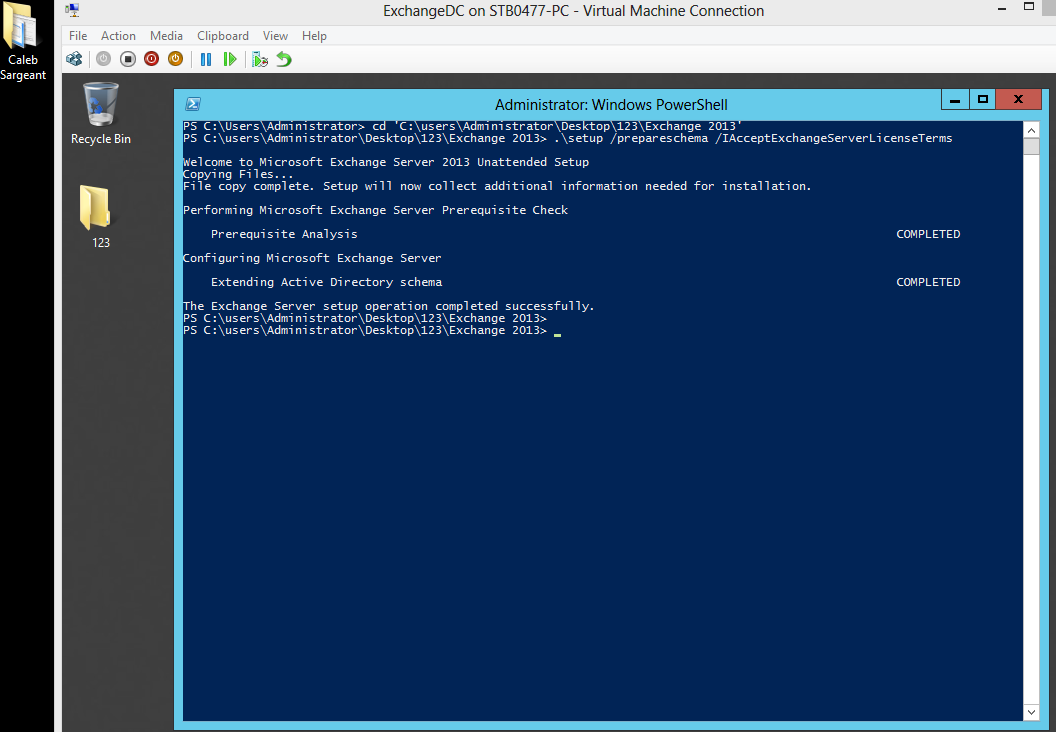Image resolution: width=1056 pixels, height=732 pixels.
Task: Create a checkpoint via the toolbar icon
Action: click(x=260, y=59)
